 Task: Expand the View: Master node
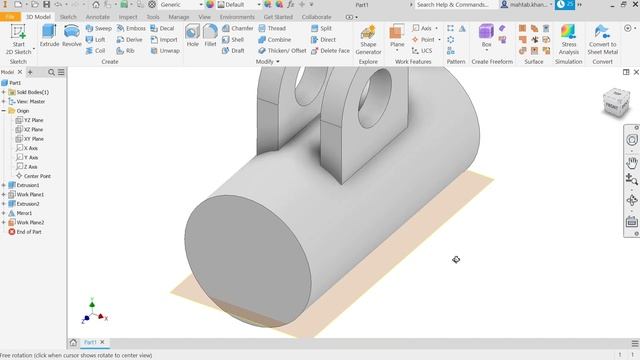click(4, 102)
